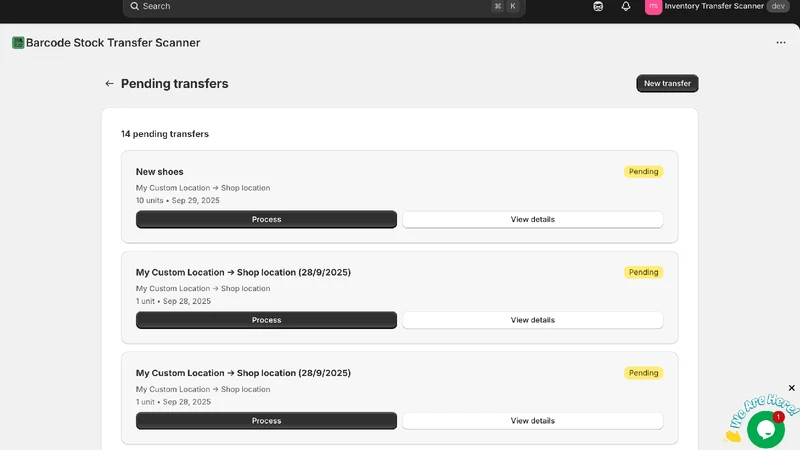
Task: Click the Pending transfers heading
Action: [174, 83]
